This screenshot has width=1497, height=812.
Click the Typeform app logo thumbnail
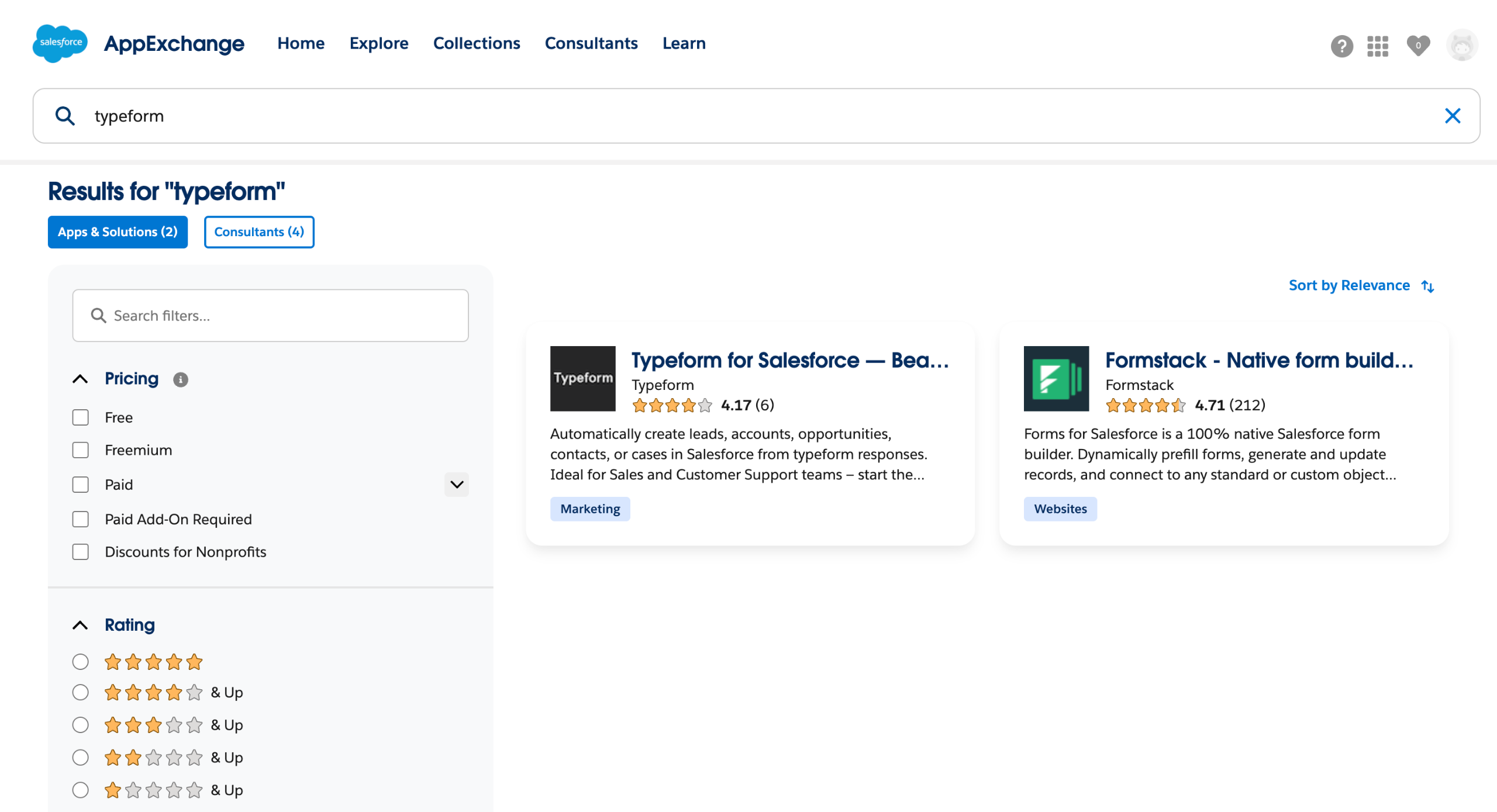[582, 378]
